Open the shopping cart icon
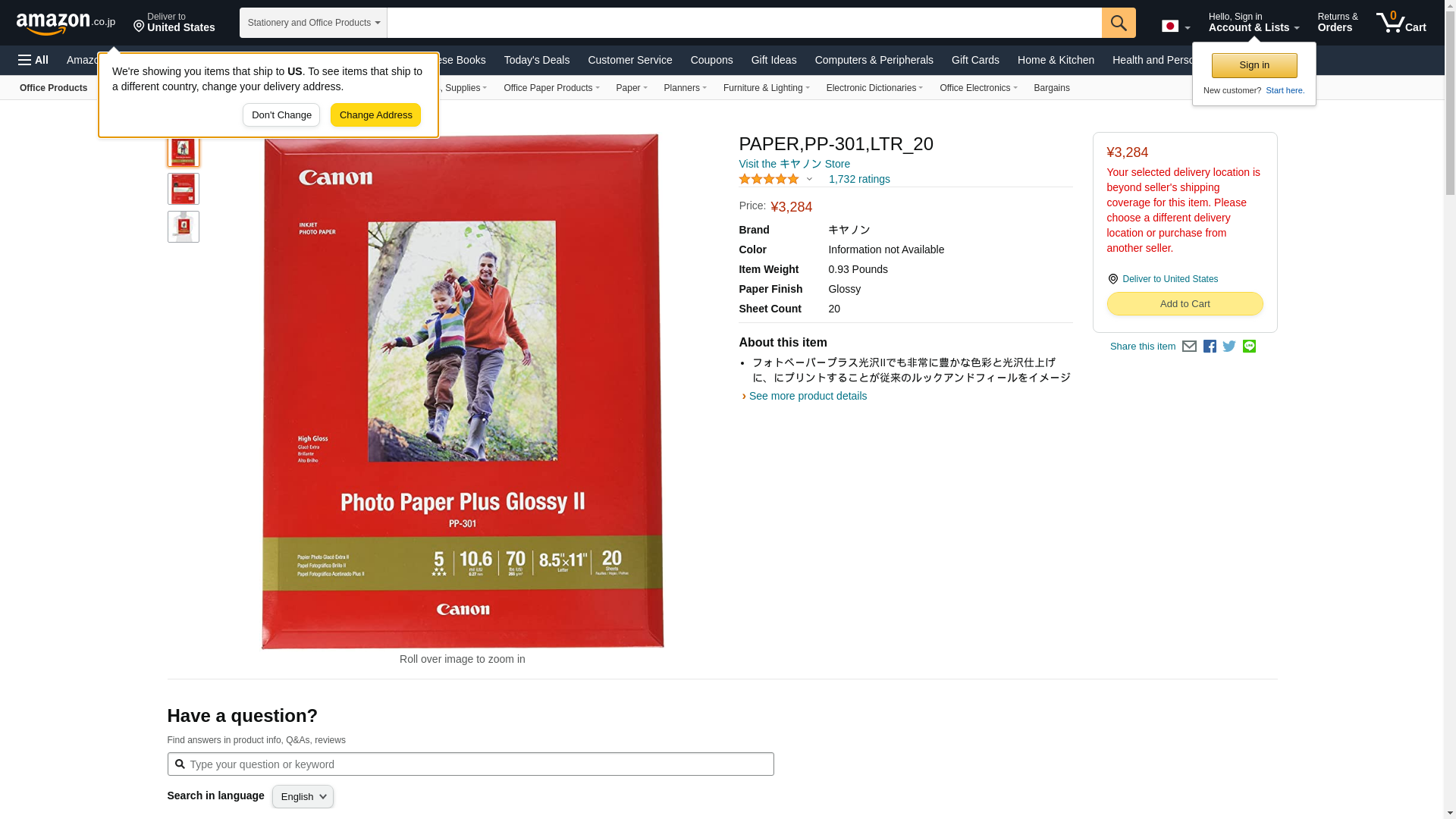The height and width of the screenshot is (819, 1456). pos(1401,23)
